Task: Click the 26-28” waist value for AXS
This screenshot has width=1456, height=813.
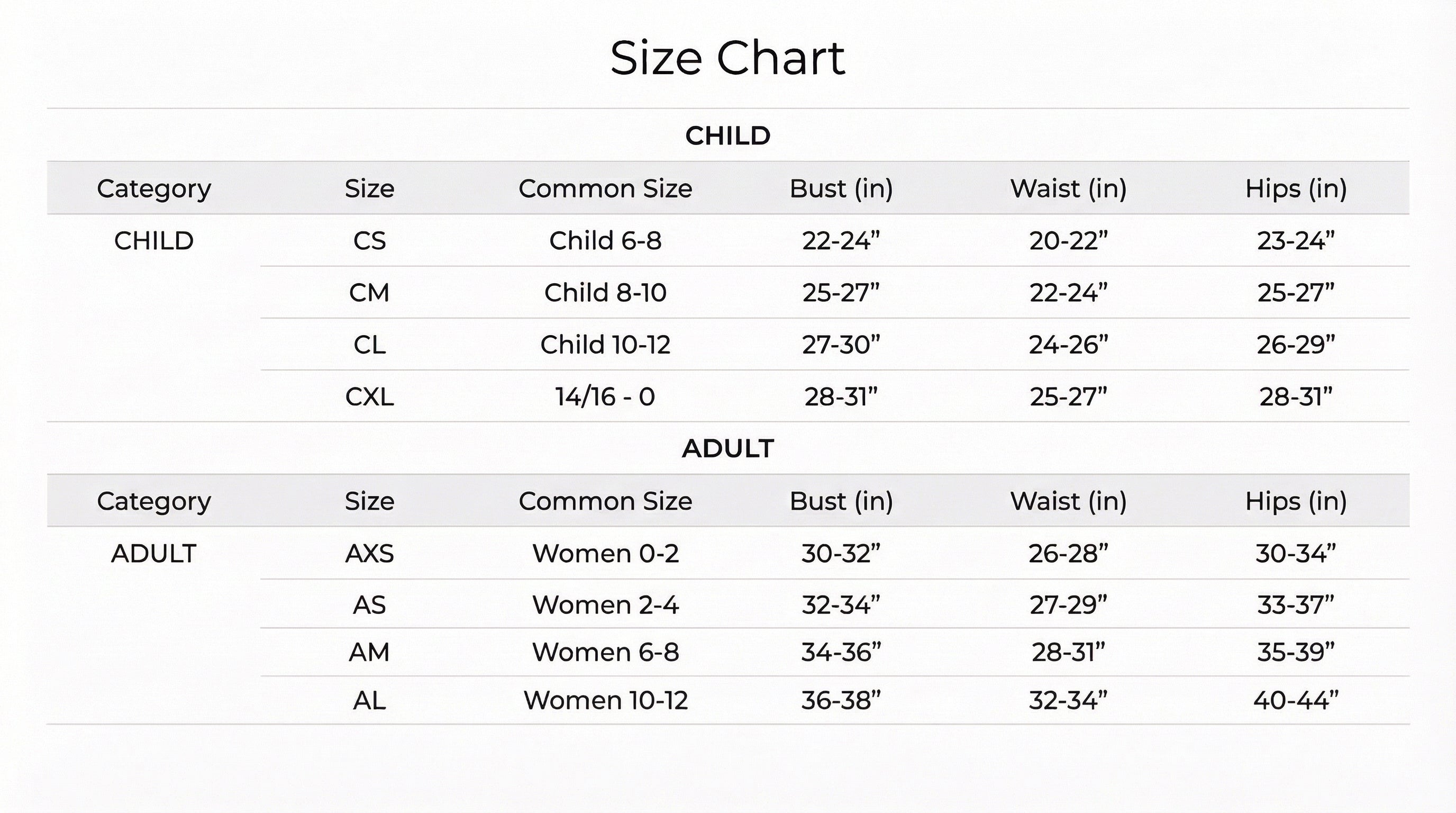Action: click(x=1068, y=554)
